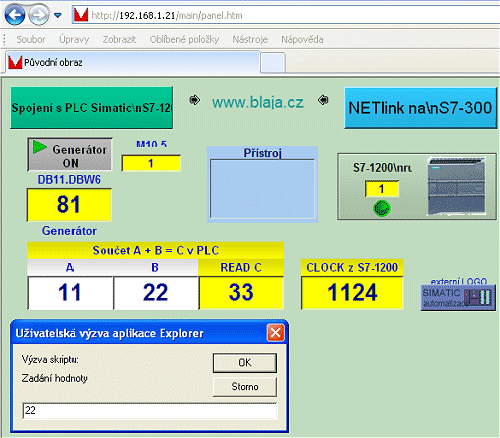Close the Uživatelská výzva dialog with X
This screenshot has width=500, height=438.
(x=276, y=333)
